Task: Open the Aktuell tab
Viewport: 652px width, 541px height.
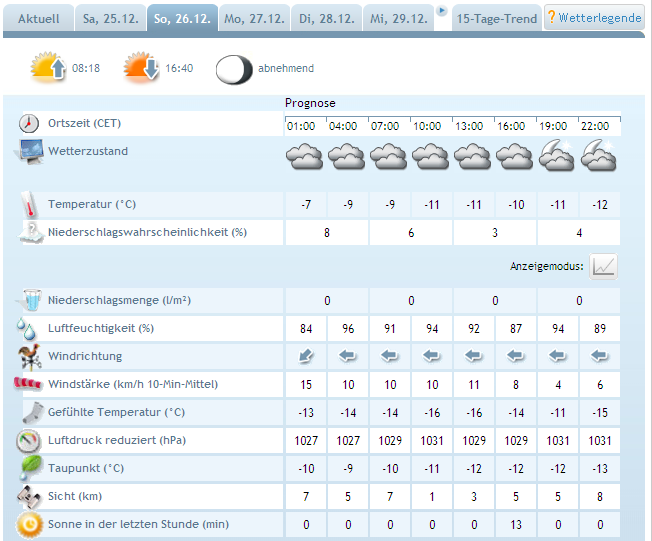Action: [x=38, y=19]
